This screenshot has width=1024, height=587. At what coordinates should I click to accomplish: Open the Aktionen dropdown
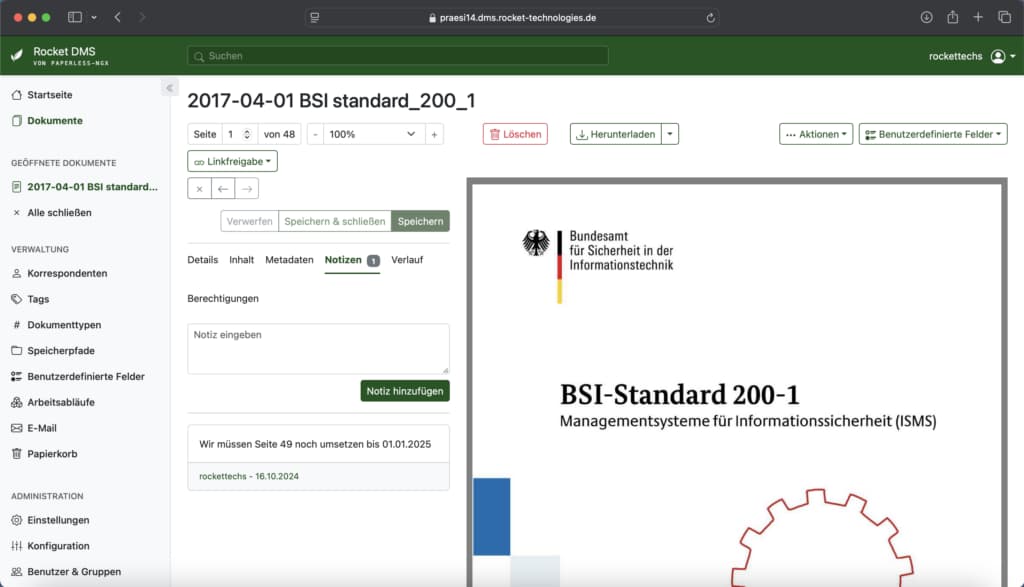tap(816, 134)
